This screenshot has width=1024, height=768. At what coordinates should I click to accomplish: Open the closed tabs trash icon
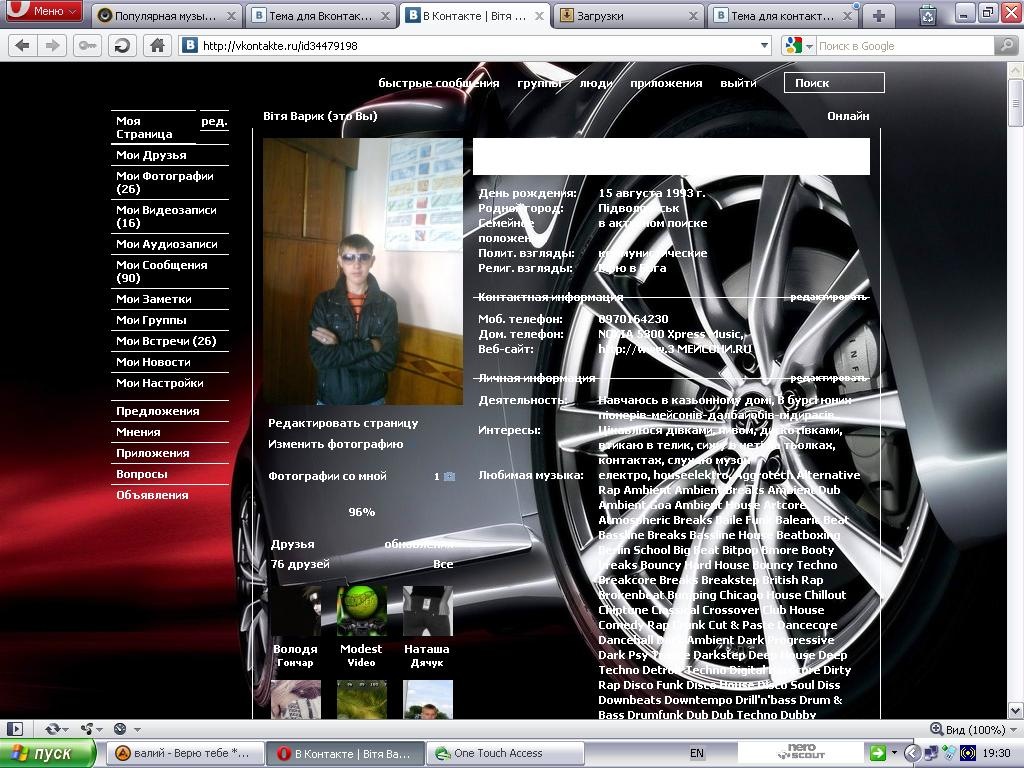928,15
